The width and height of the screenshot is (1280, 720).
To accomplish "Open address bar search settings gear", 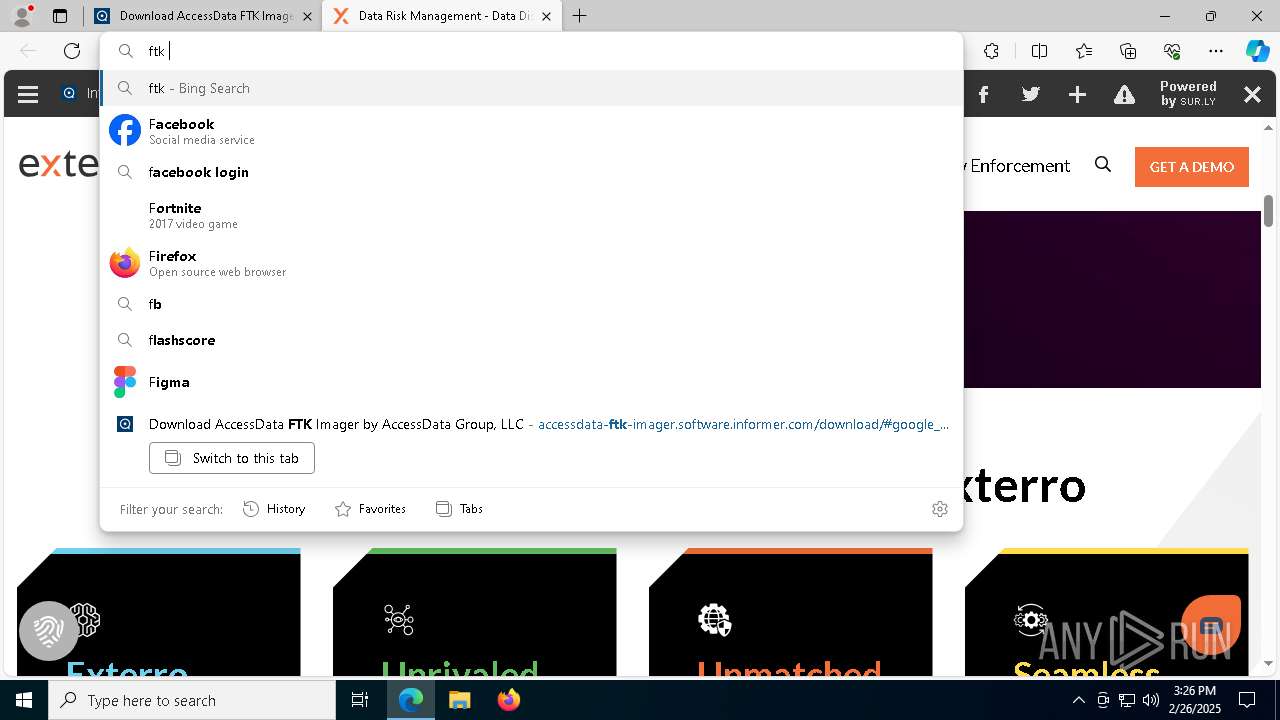I will pos(939,509).
